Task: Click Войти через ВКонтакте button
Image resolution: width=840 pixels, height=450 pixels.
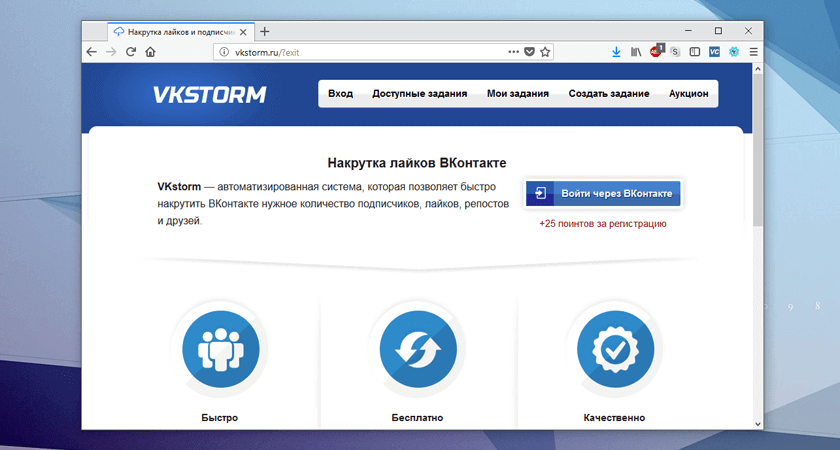Action: (603, 193)
